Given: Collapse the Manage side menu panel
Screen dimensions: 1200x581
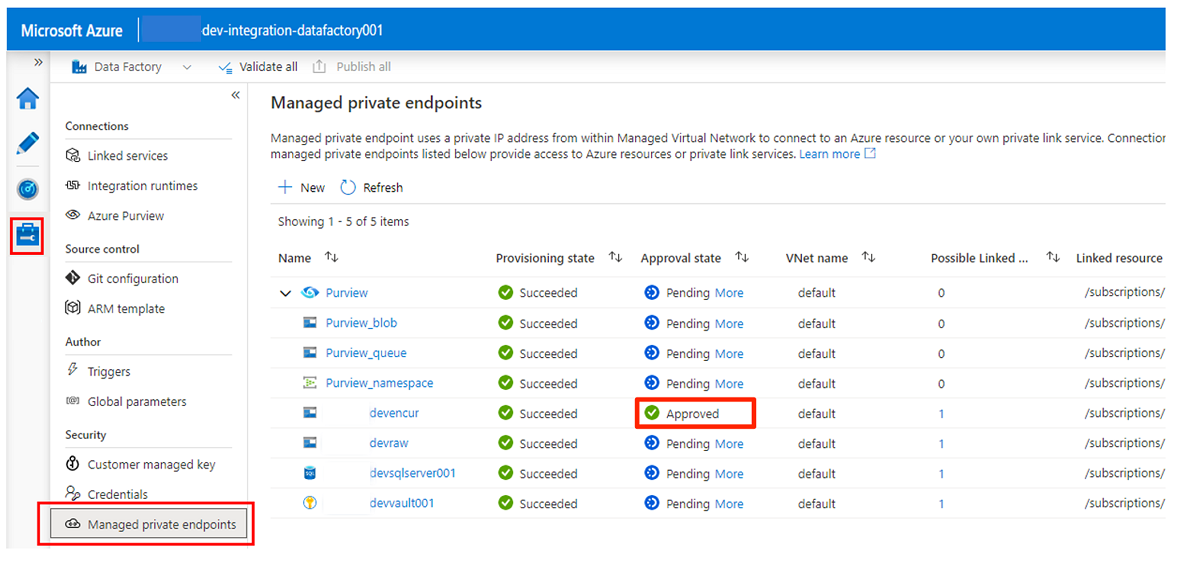Looking at the screenshot, I should [x=236, y=95].
